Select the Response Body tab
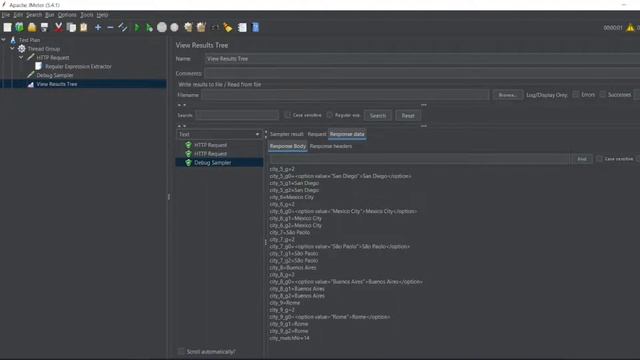 point(288,146)
